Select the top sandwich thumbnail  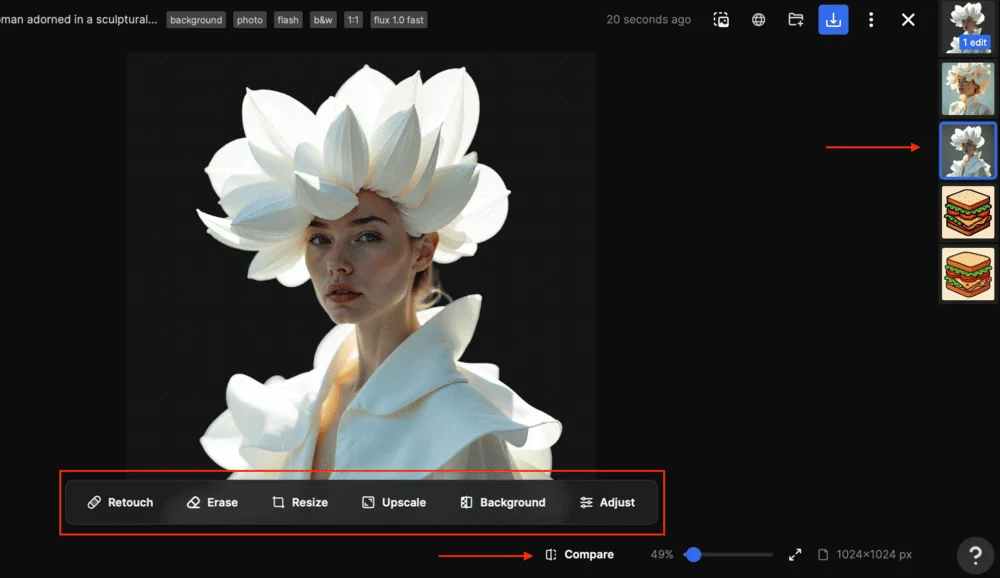967,212
